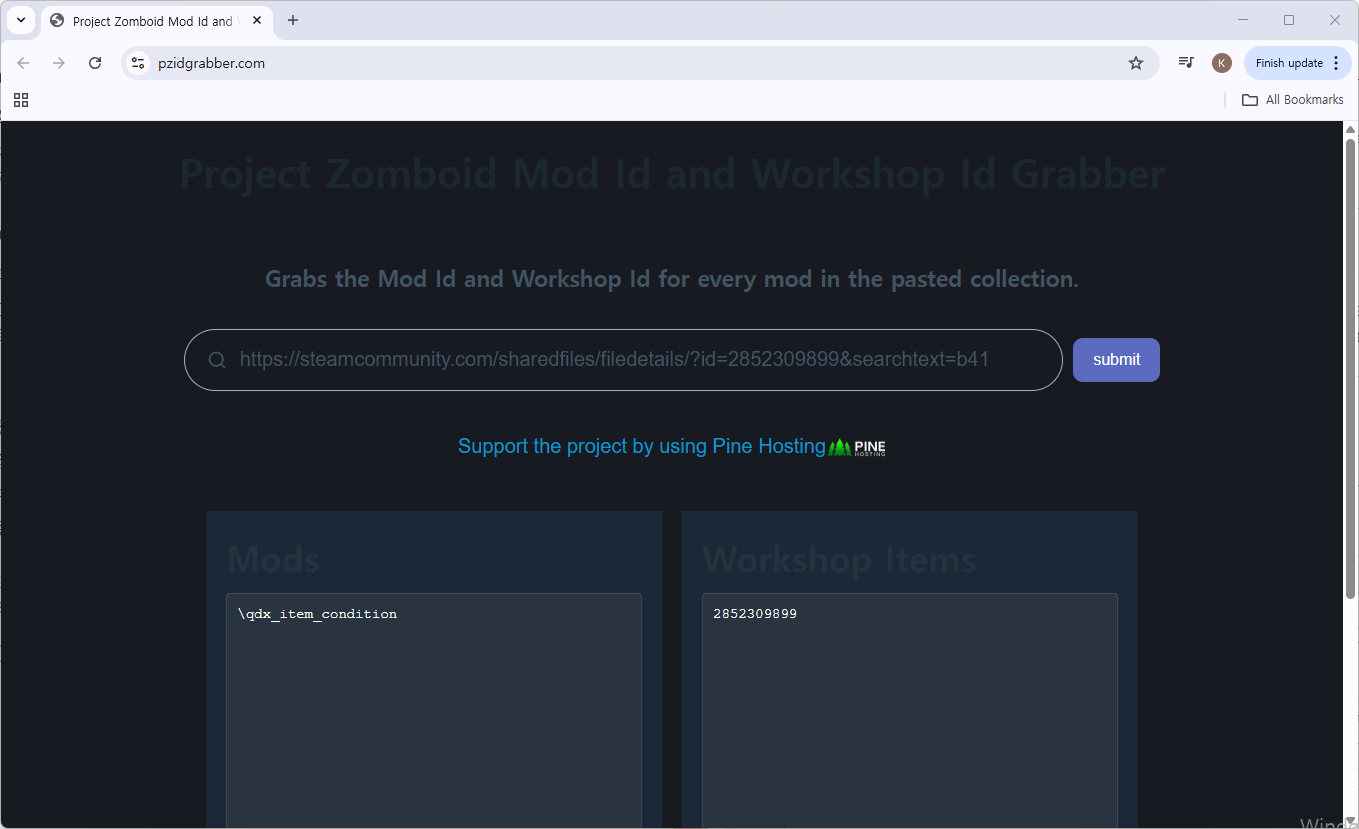Click the page scrollbar up arrow
Viewport: 1359px width, 829px height.
1350,129
